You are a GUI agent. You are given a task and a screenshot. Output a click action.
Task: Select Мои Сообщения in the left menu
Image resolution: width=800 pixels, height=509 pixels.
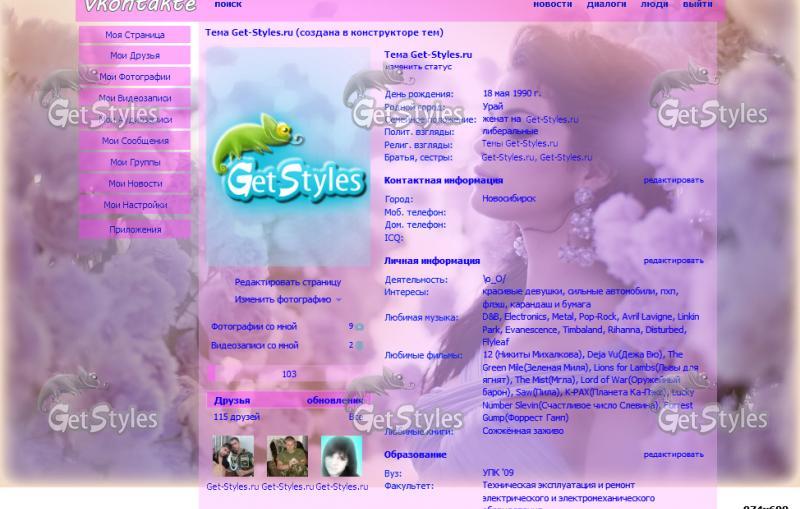[x=135, y=141]
